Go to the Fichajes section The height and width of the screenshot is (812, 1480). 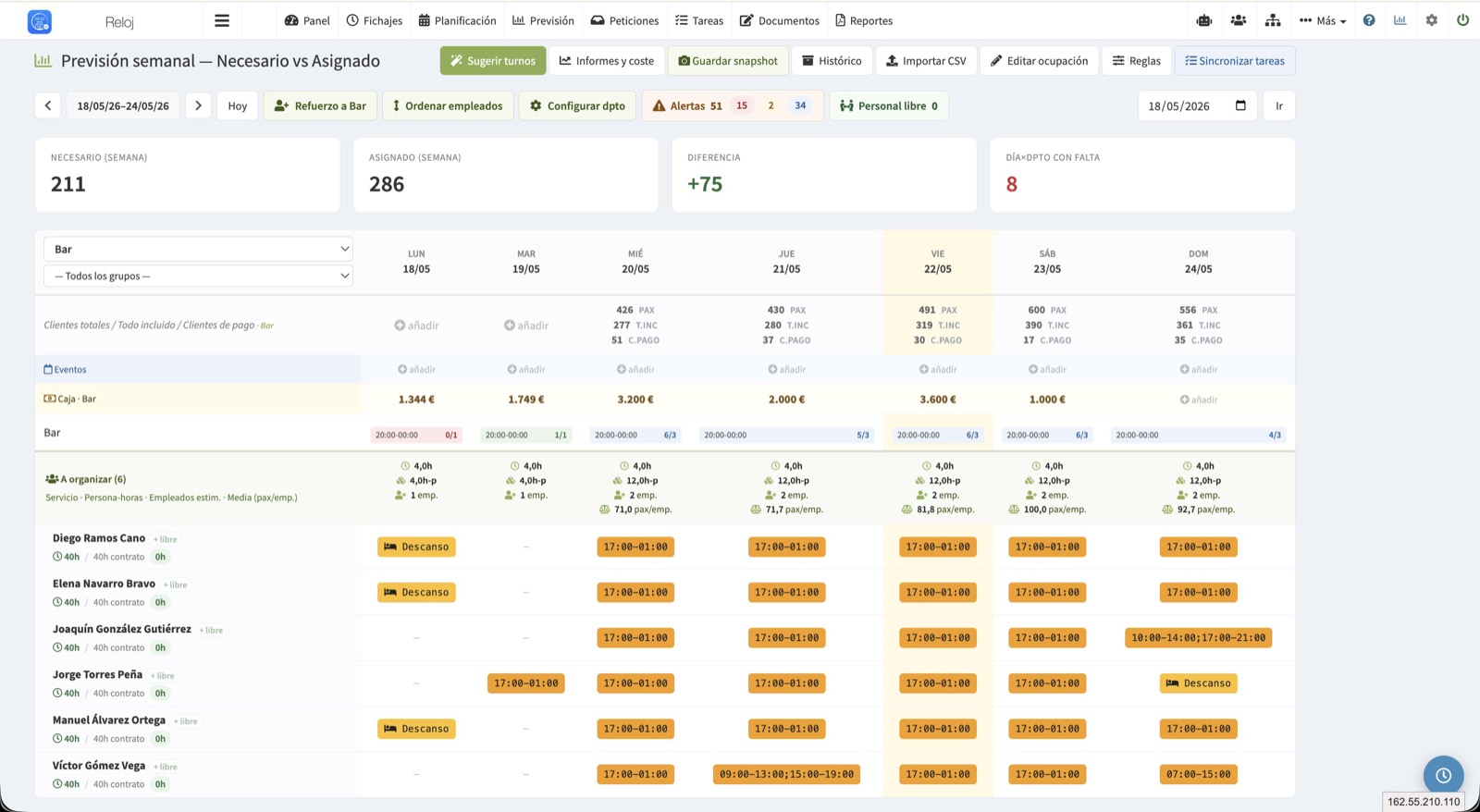click(x=375, y=20)
